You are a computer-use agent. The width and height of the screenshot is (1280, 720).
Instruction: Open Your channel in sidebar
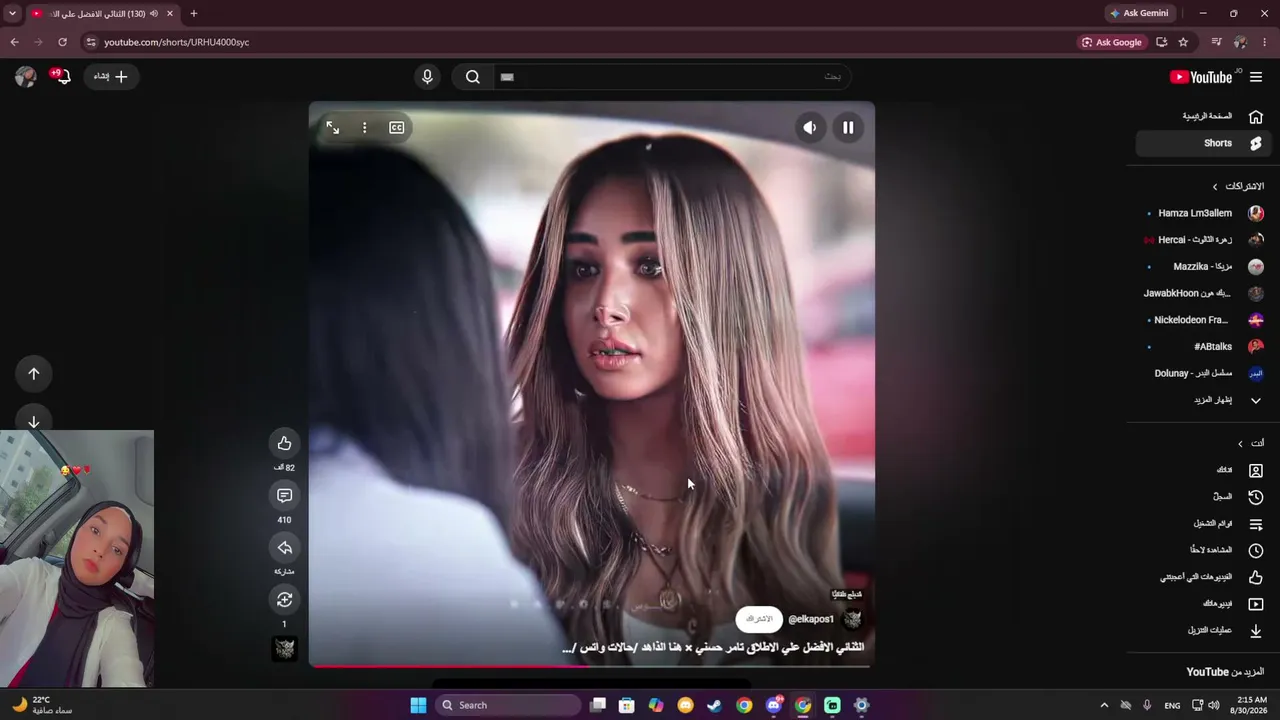coord(1204,470)
